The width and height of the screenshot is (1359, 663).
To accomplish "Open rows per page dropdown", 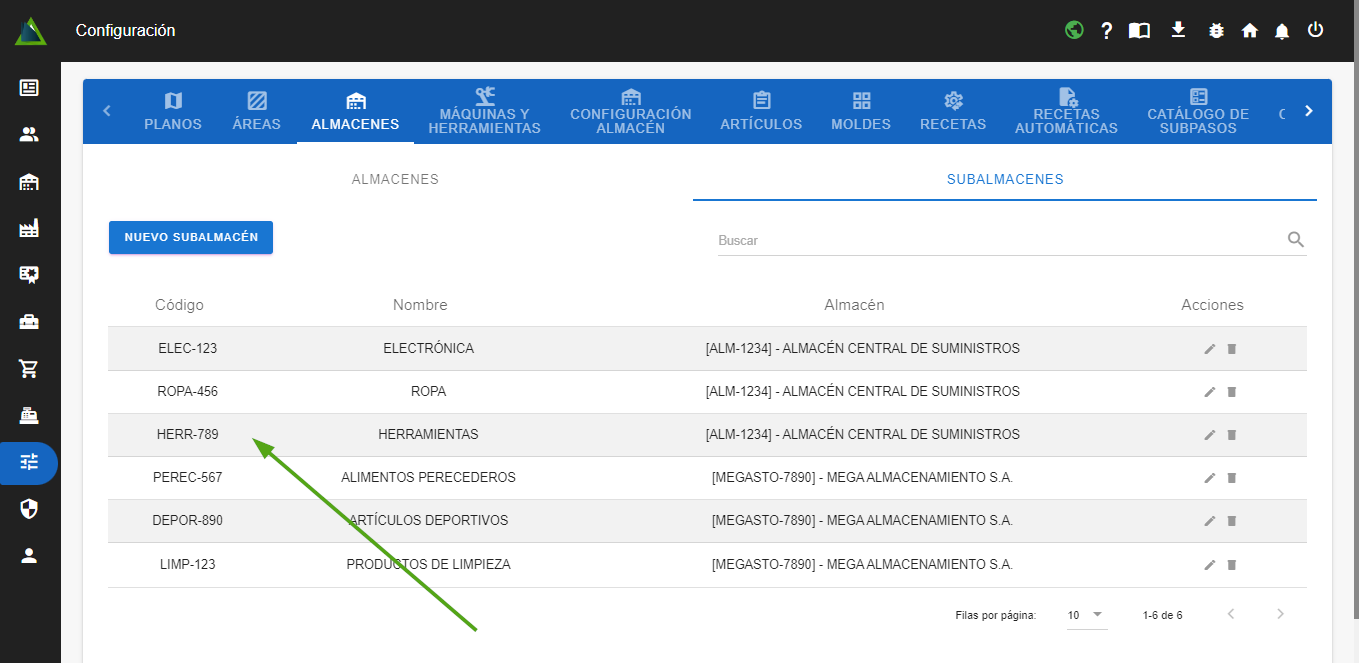I will [1086, 615].
